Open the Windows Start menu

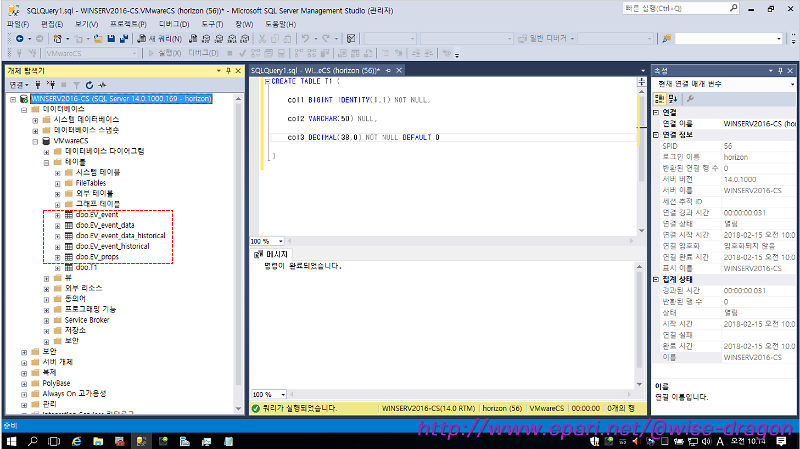[x=11, y=441]
